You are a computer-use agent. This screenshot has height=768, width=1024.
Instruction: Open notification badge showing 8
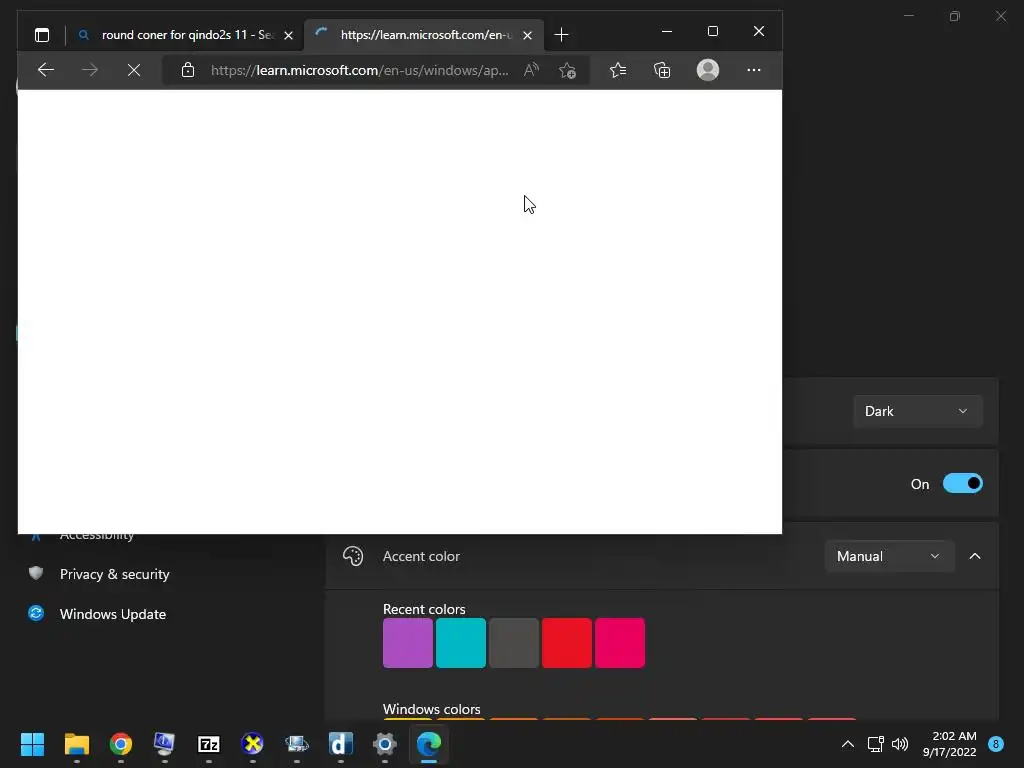[996, 744]
